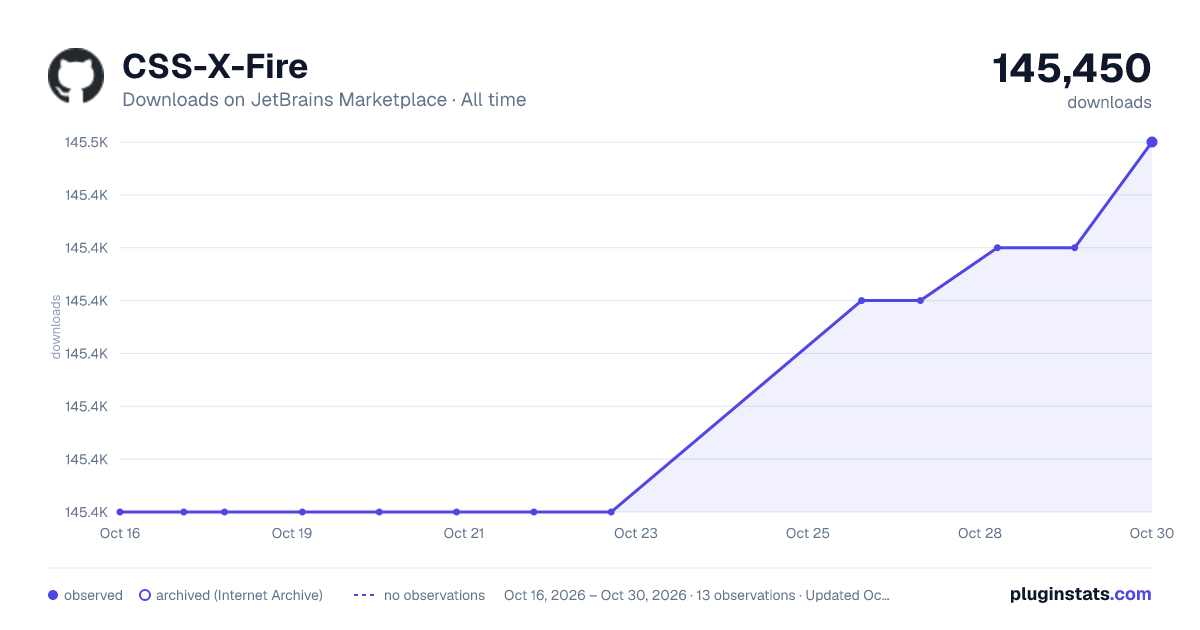The height and width of the screenshot is (630, 1200).
Task: Click the Oct 28 x-axis label
Action: [x=980, y=533]
